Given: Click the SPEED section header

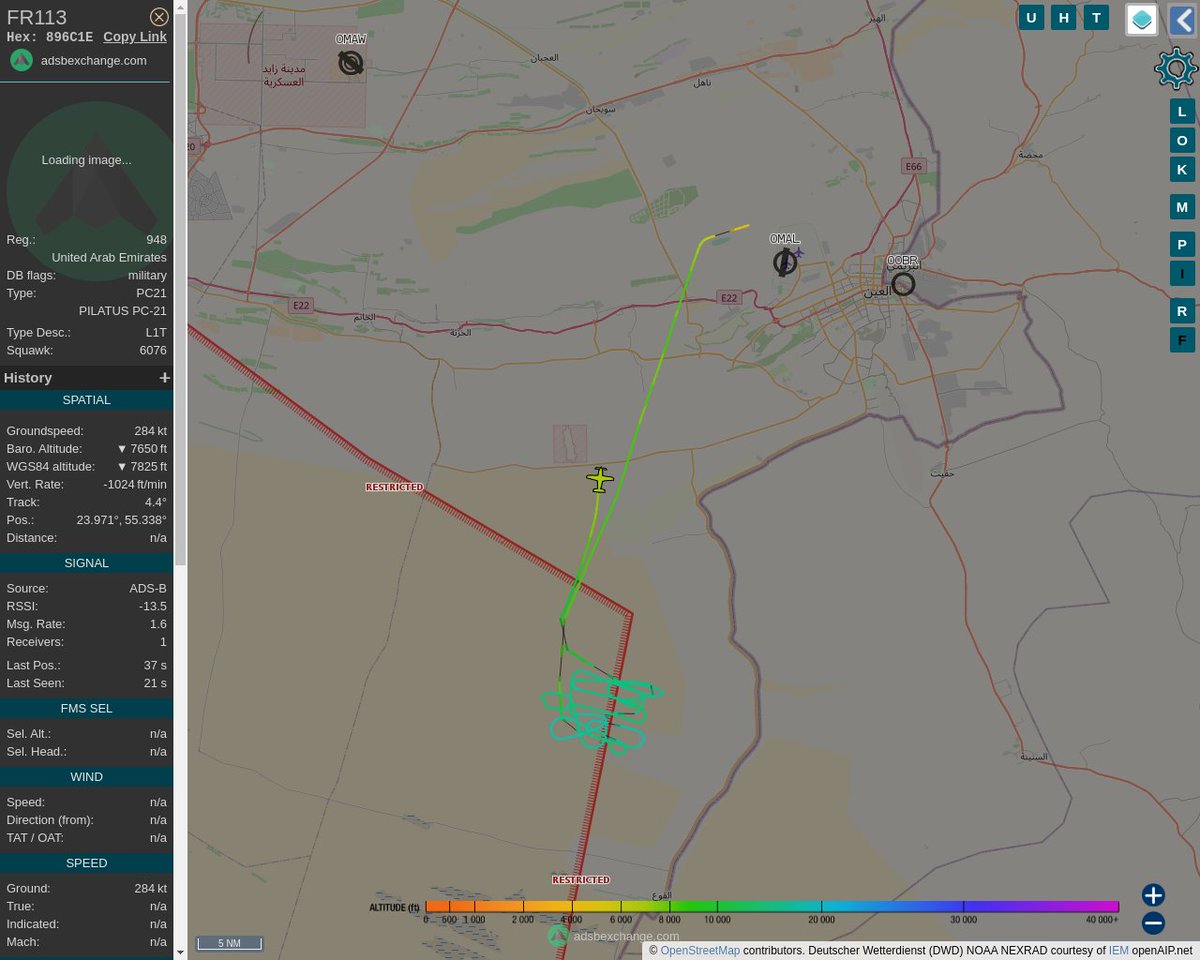Looking at the screenshot, I should (x=86, y=863).
